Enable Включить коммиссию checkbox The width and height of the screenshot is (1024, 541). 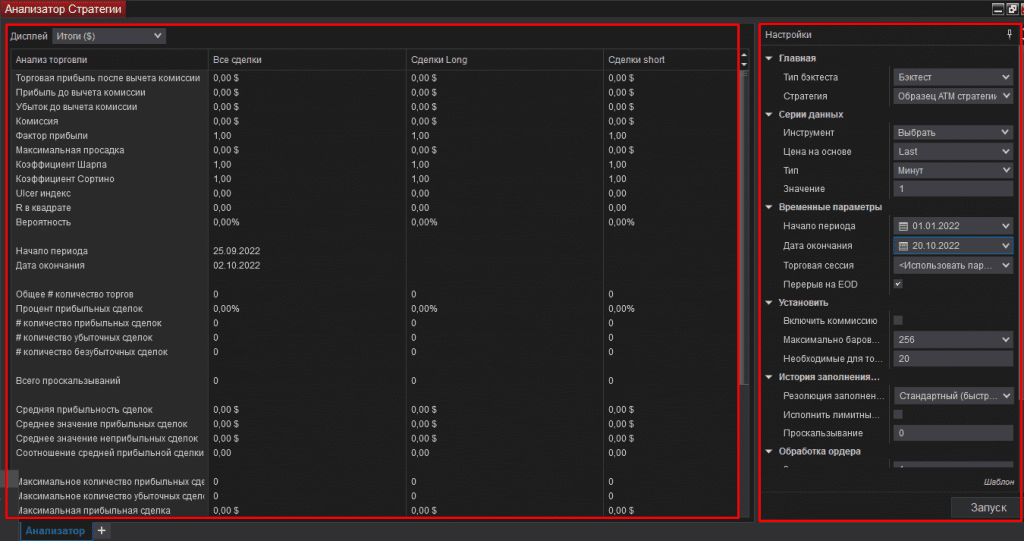[898, 320]
